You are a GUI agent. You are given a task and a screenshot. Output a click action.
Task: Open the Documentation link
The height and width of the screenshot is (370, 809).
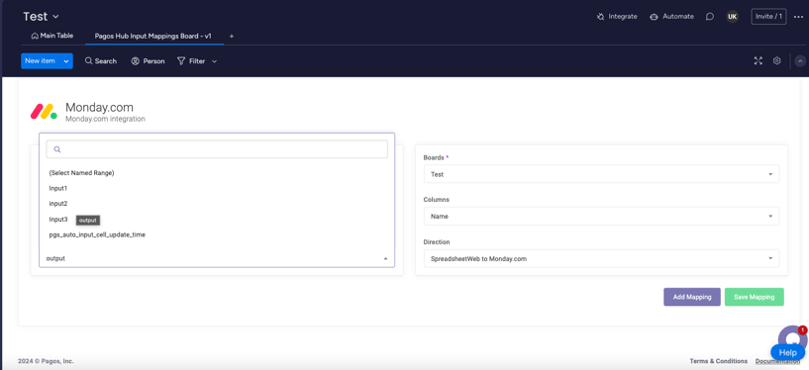click(x=778, y=361)
